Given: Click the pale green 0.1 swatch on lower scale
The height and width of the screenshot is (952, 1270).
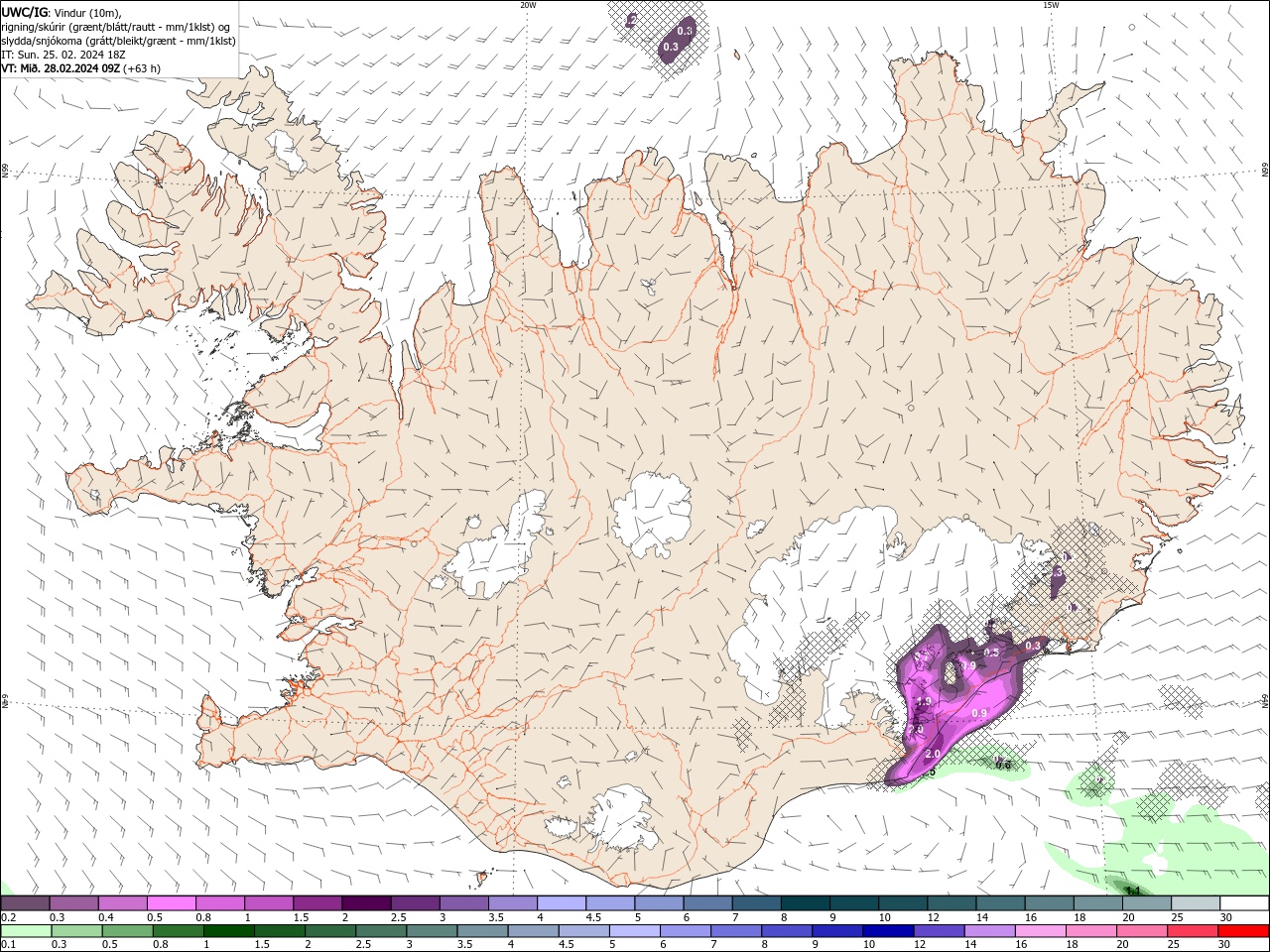Looking at the screenshot, I should point(26,931).
